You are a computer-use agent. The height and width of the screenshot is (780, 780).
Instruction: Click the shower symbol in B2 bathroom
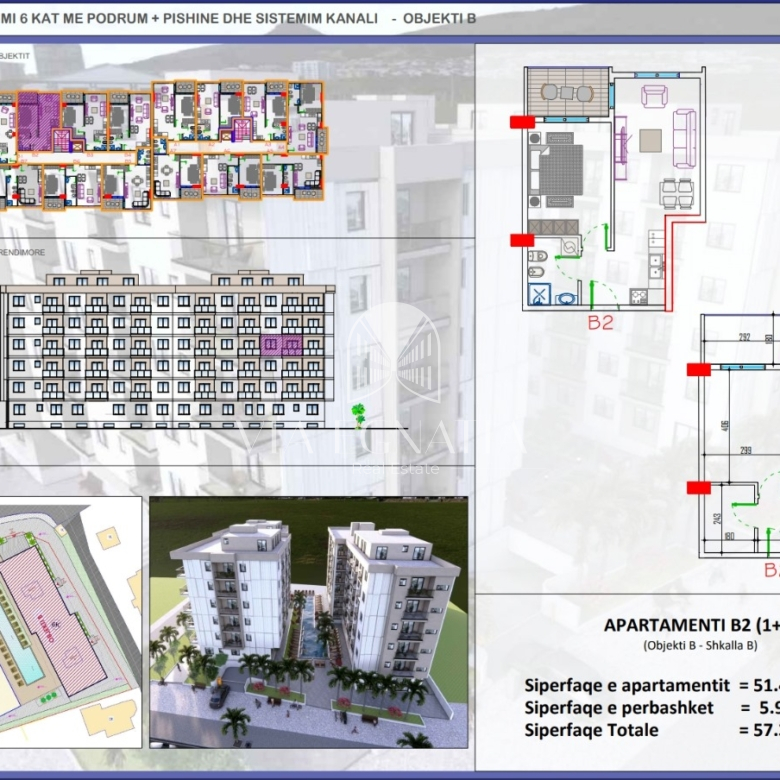540,294
